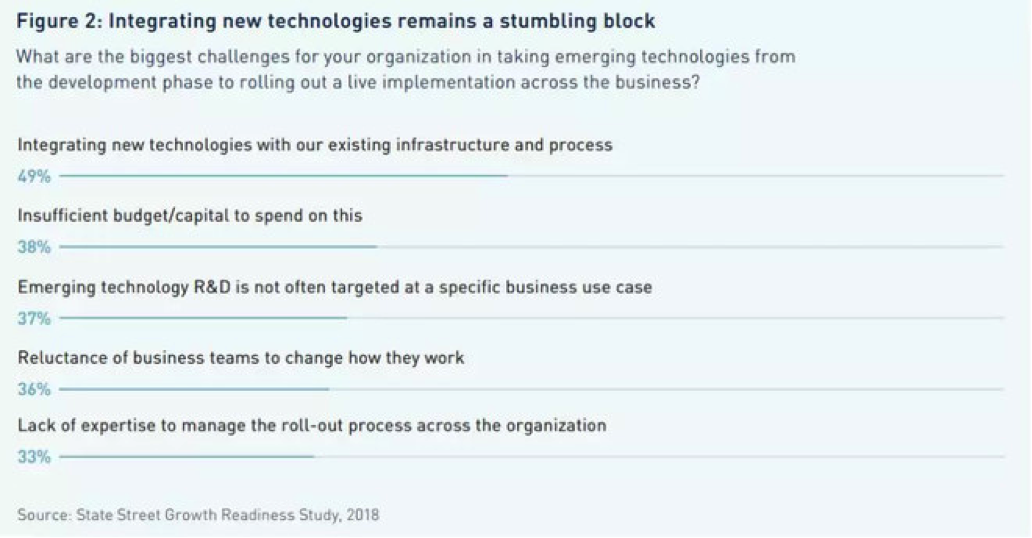Click the 38% percentage value
This screenshot has width=1032, height=538.
click(x=34, y=248)
